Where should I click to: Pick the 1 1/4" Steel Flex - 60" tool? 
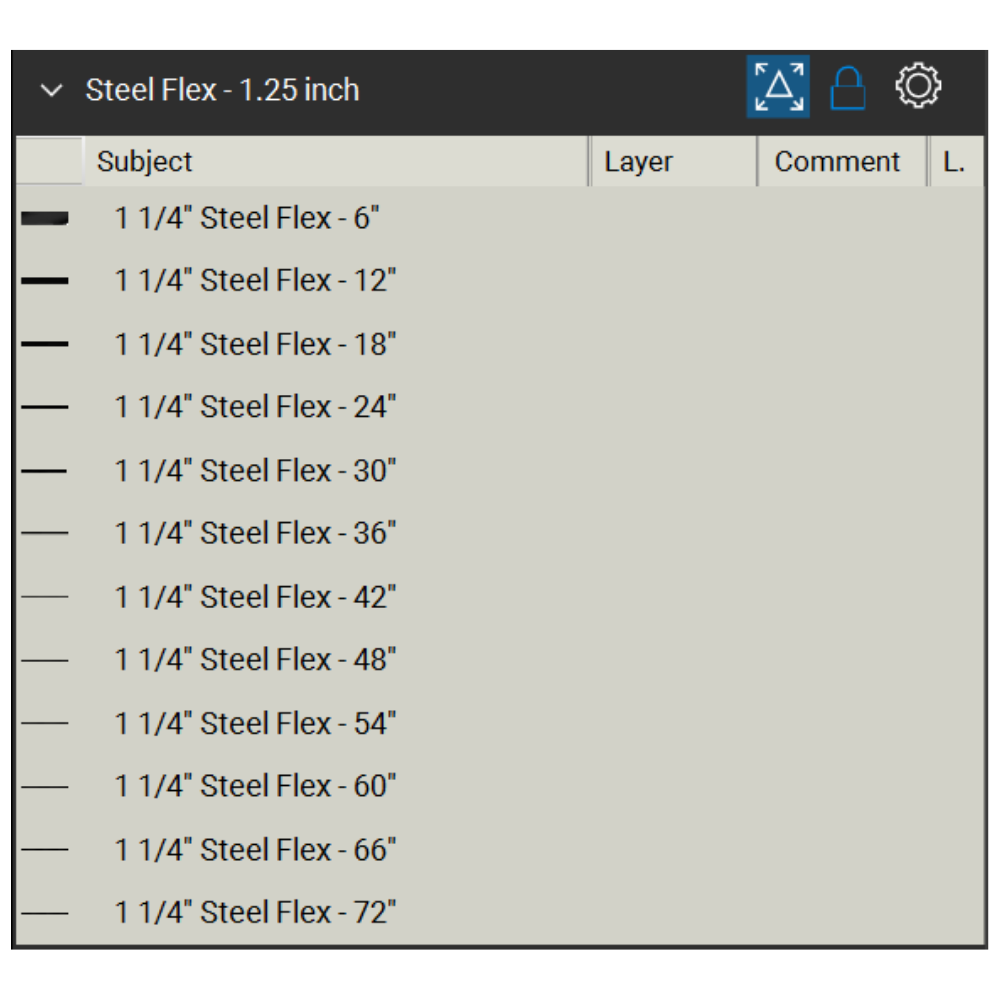(x=255, y=786)
